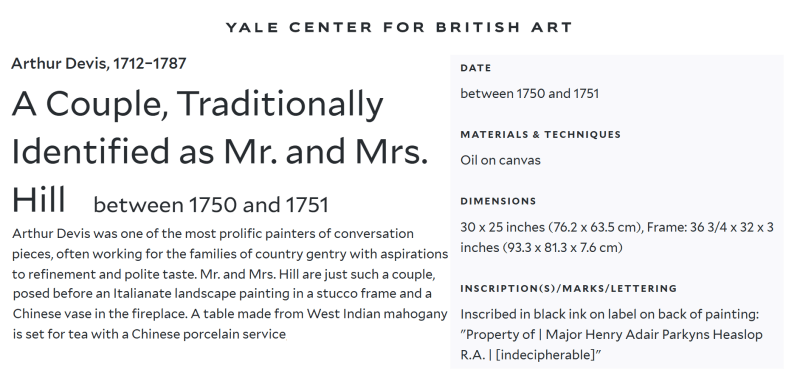Click the DATE heading in the details panel
The width and height of the screenshot is (800, 392).
[476, 68]
